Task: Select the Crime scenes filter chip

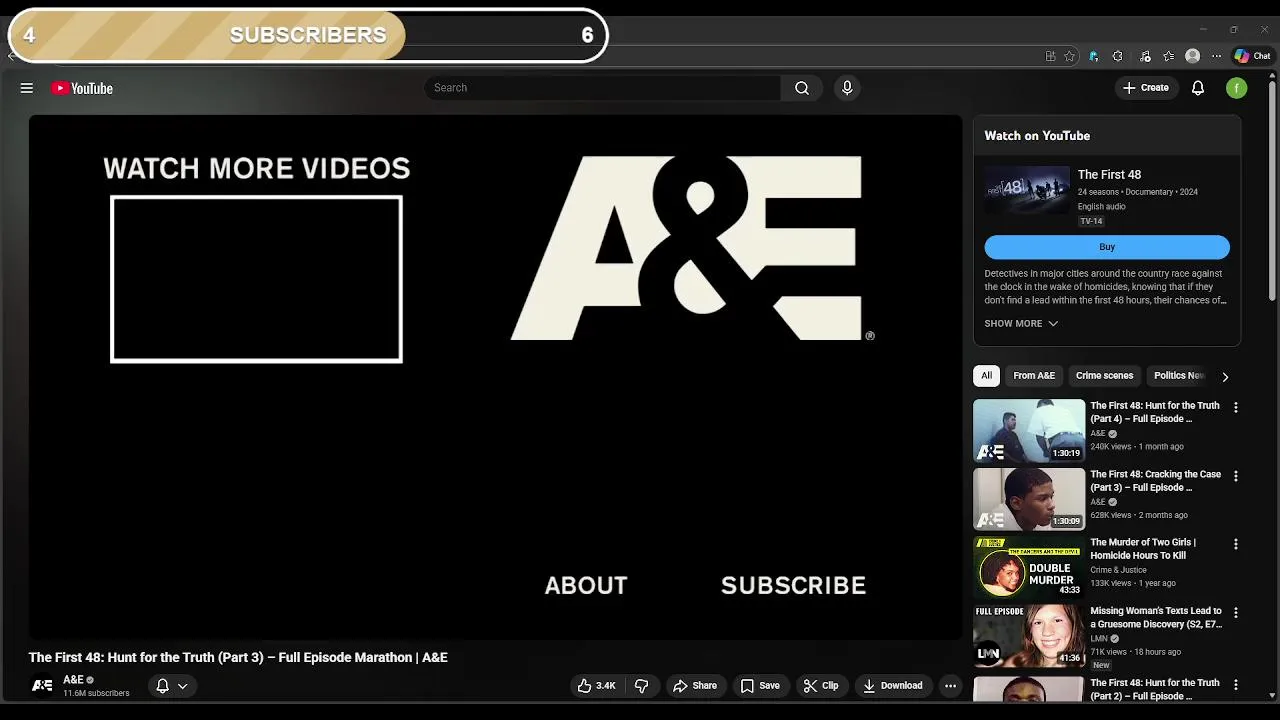Action: [1104, 376]
